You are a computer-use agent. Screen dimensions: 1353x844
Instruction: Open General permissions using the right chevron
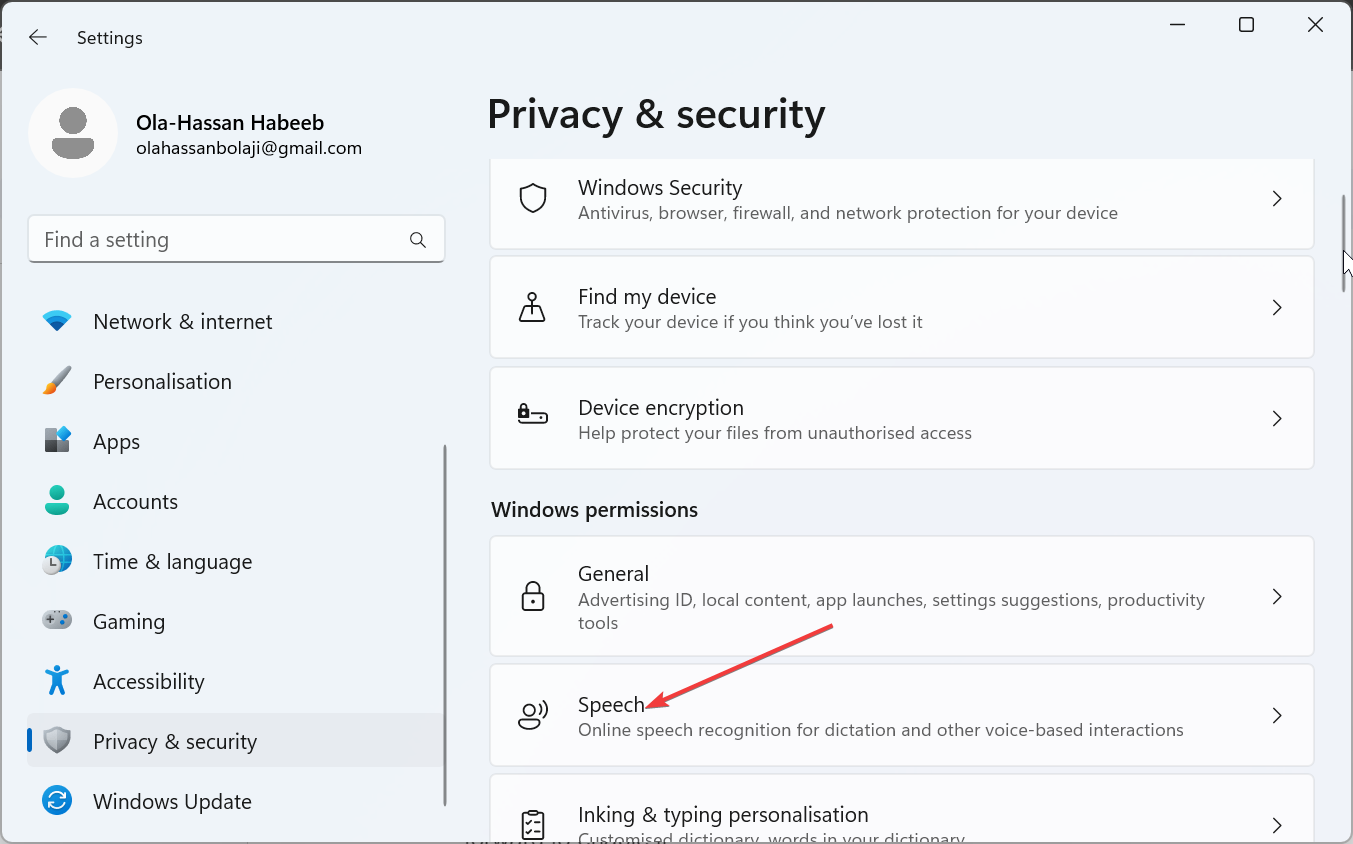[1277, 596]
